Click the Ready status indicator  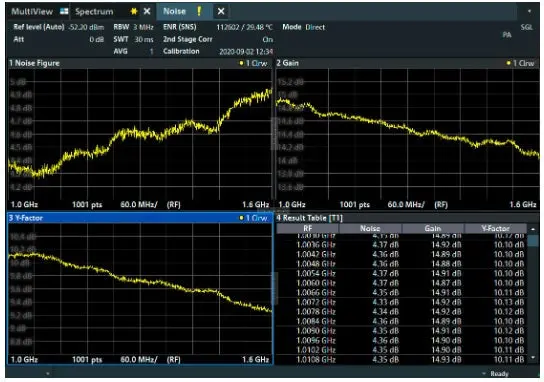(x=499, y=374)
